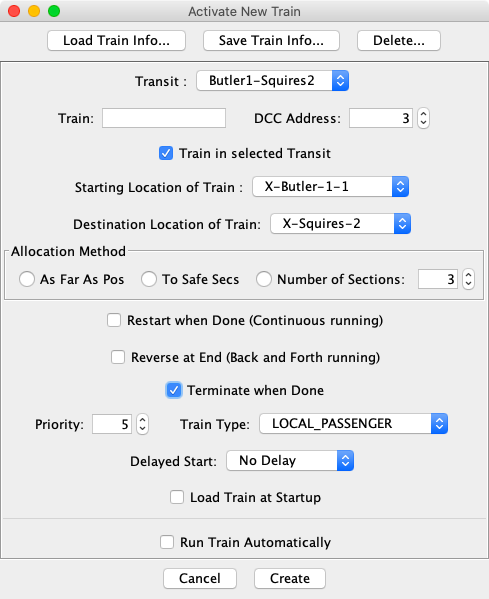Open the Starting Location of Train dropdown

click(330, 187)
